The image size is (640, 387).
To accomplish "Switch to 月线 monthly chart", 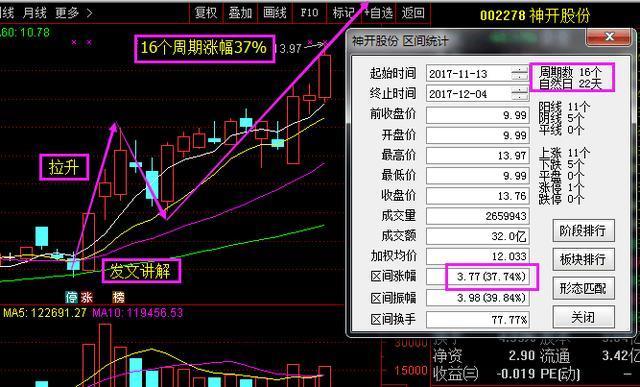I will pyautogui.click(x=34, y=13).
